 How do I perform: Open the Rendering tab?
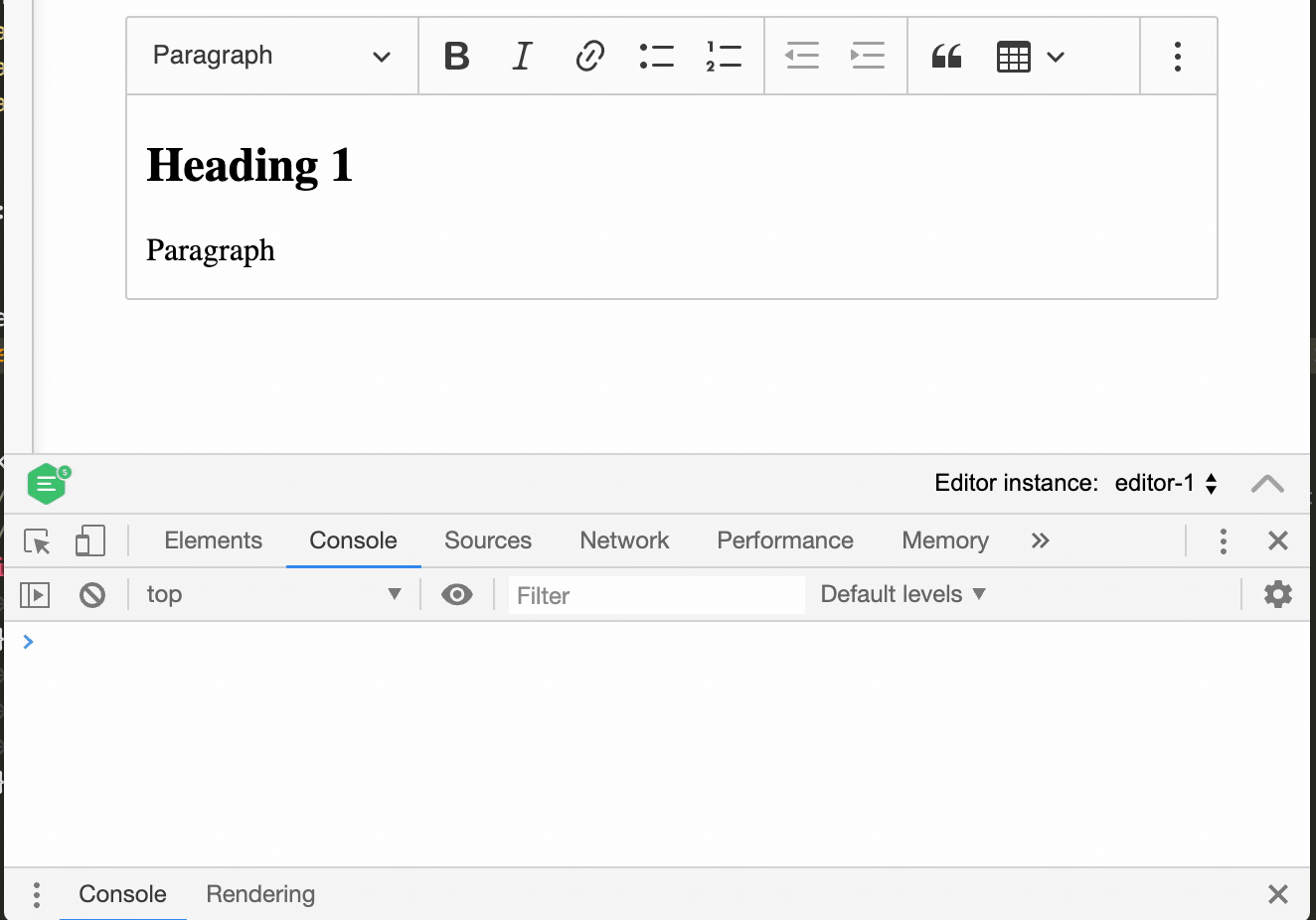259,893
